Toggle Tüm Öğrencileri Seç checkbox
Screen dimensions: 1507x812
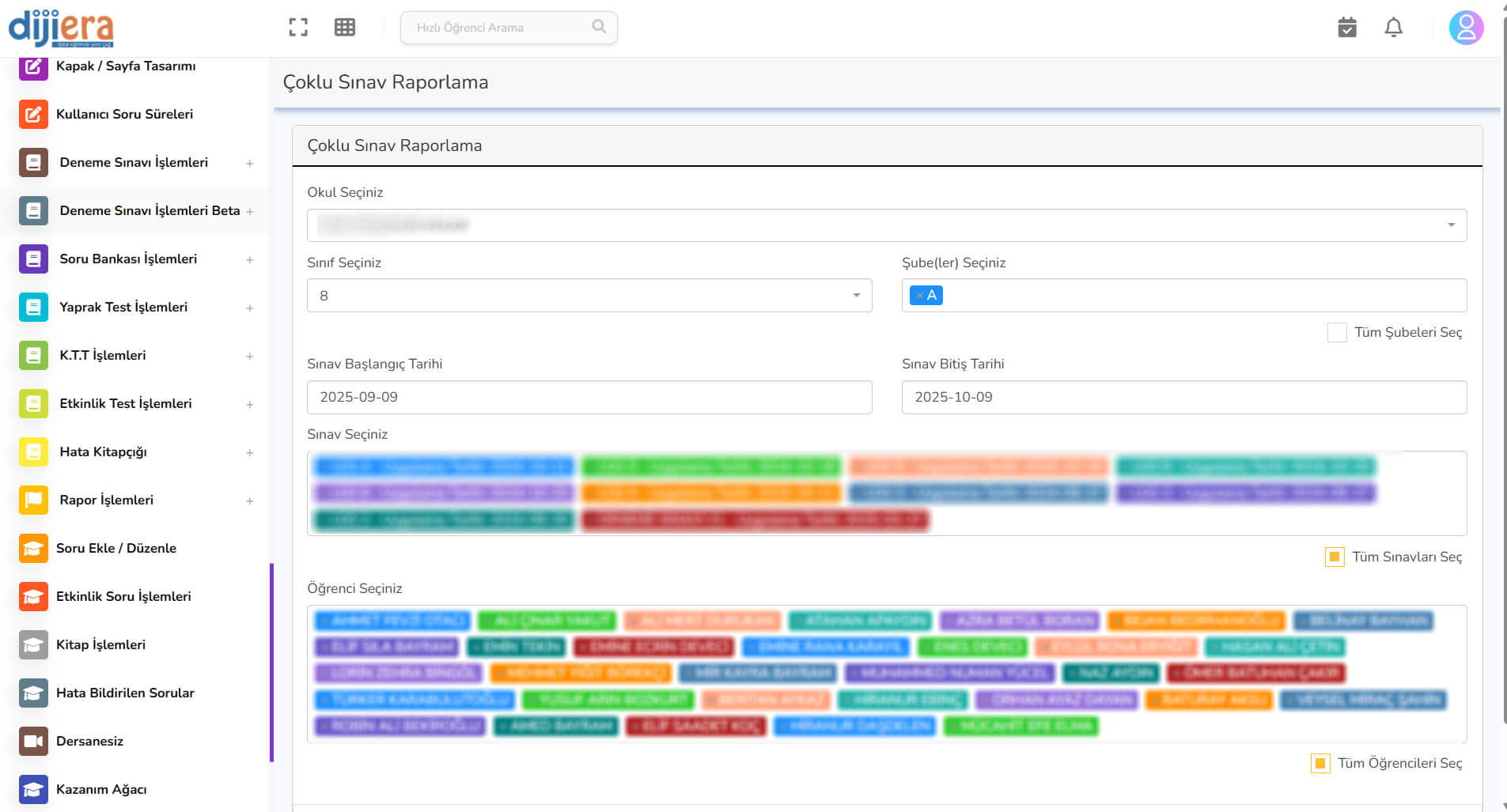coord(1320,764)
